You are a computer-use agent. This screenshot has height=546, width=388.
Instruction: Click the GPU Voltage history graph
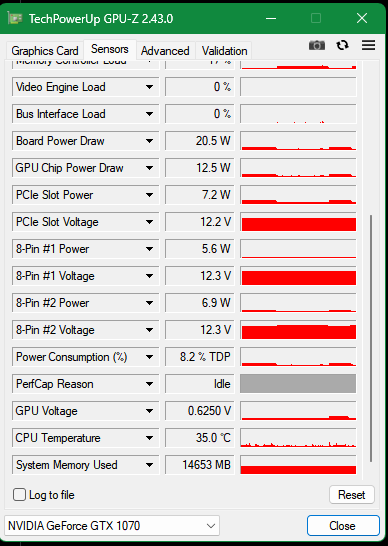[x=298, y=411]
